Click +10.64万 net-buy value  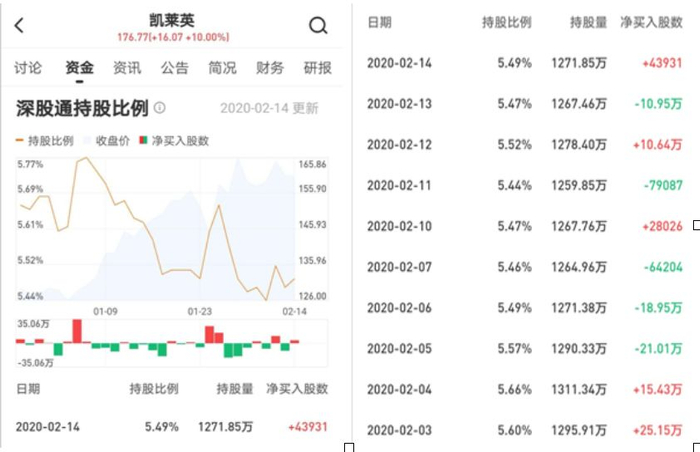pos(658,145)
